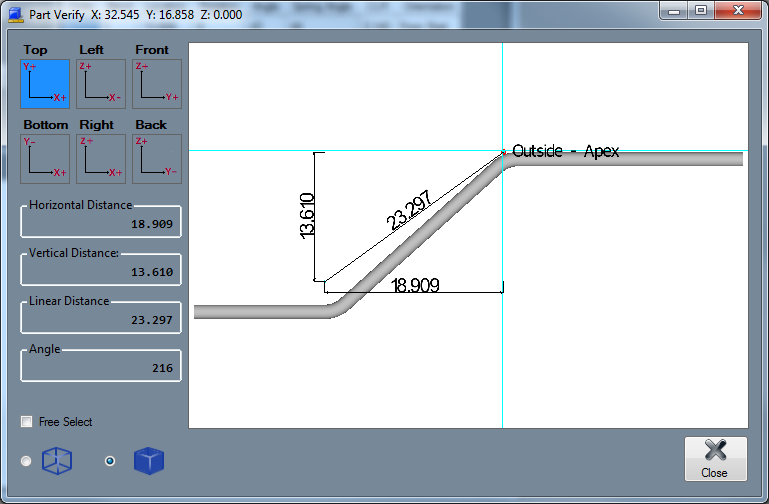
Task: Enable the Free Select checkbox
Action: tap(26, 422)
